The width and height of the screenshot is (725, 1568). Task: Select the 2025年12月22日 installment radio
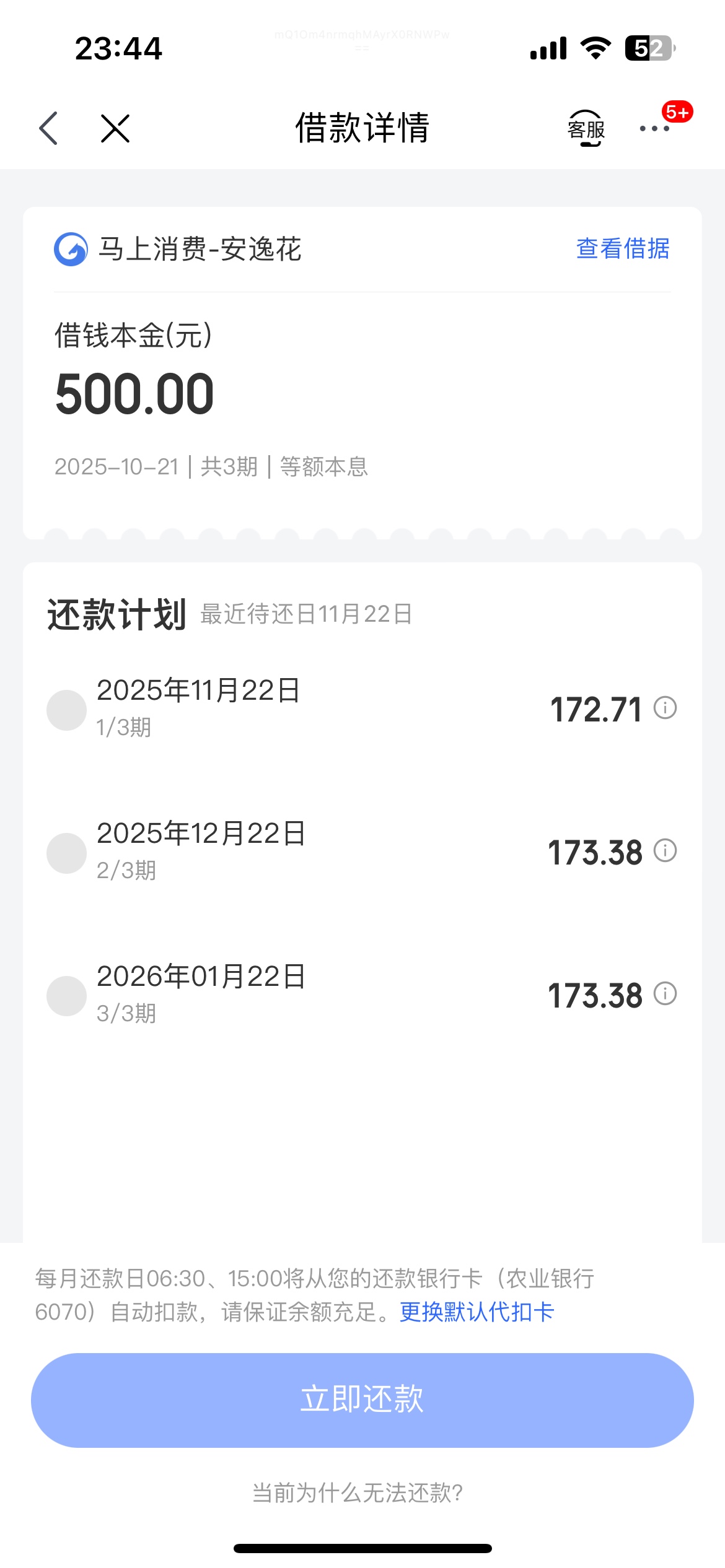[x=66, y=853]
